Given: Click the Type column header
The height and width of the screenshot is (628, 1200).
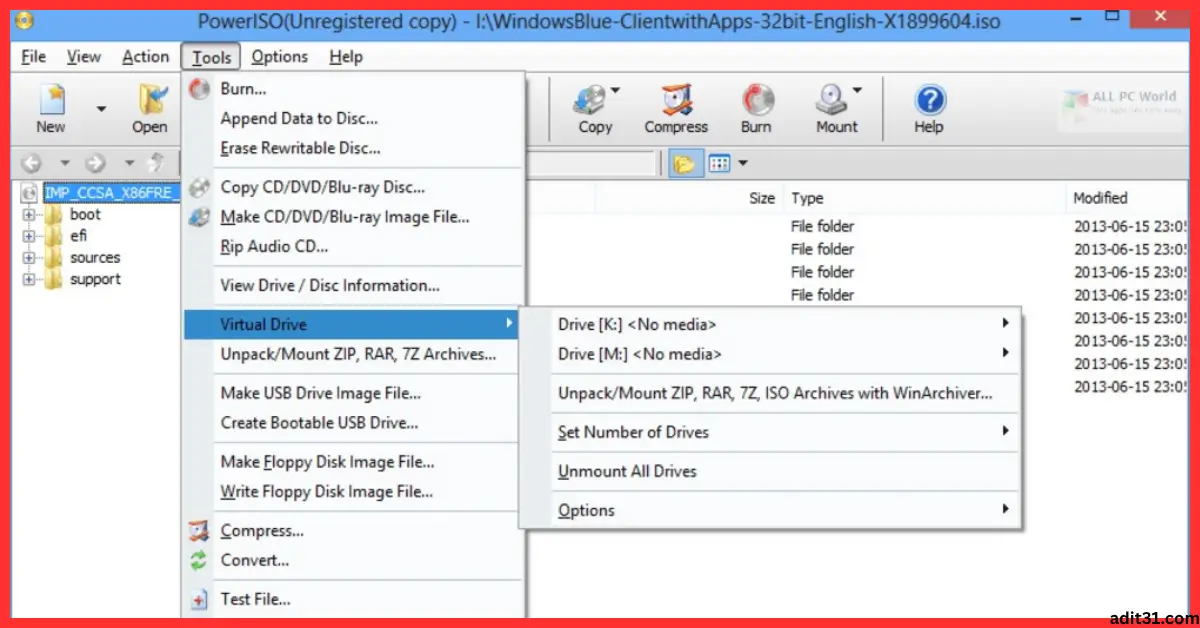Looking at the screenshot, I should pos(923,198).
